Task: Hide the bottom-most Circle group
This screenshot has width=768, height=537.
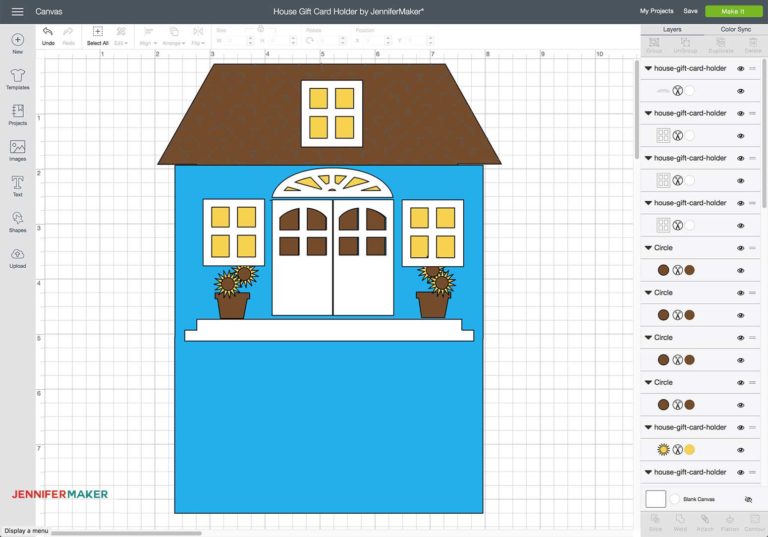Action: 741,383
